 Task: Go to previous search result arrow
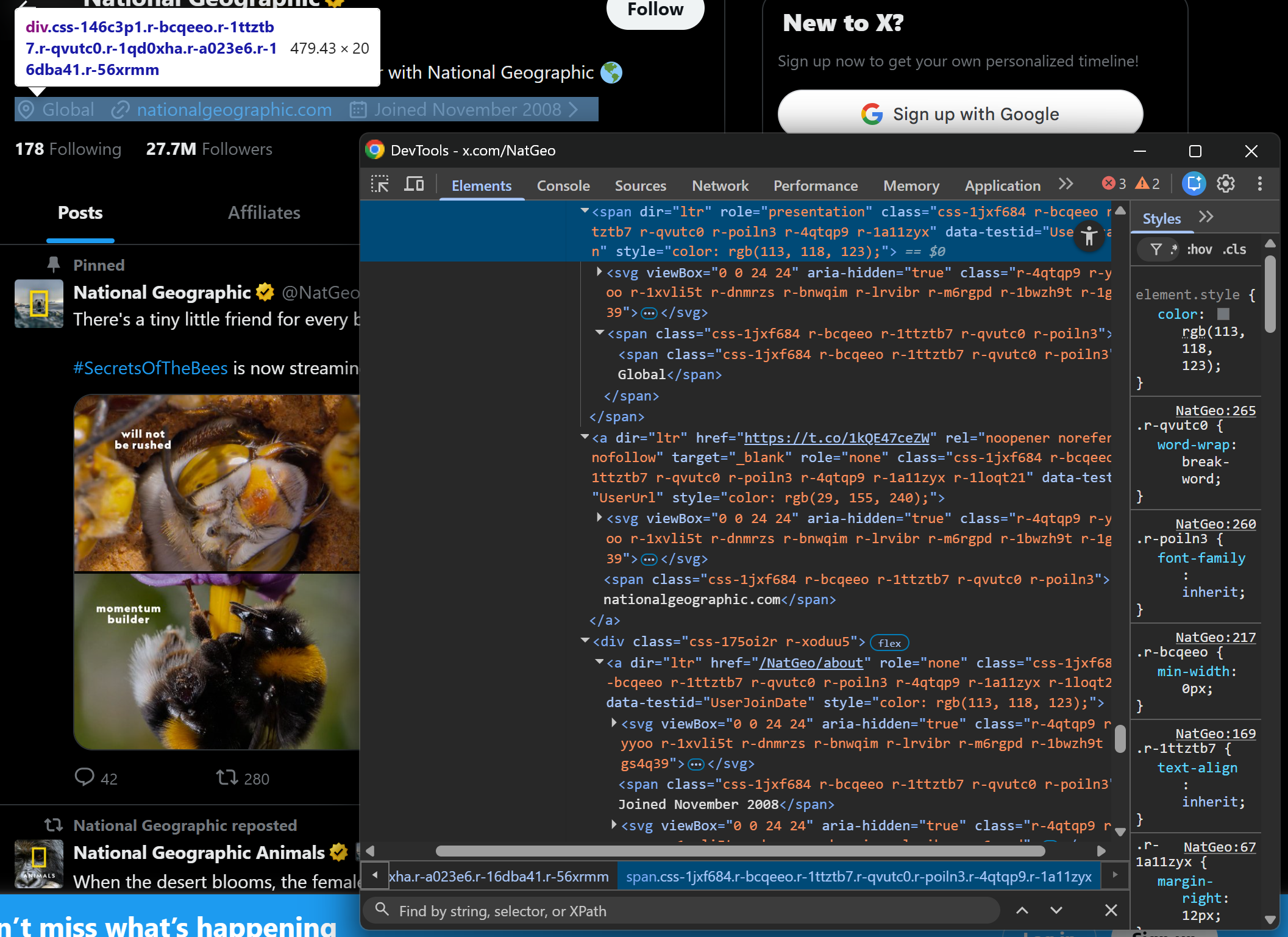pos(1022,910)
